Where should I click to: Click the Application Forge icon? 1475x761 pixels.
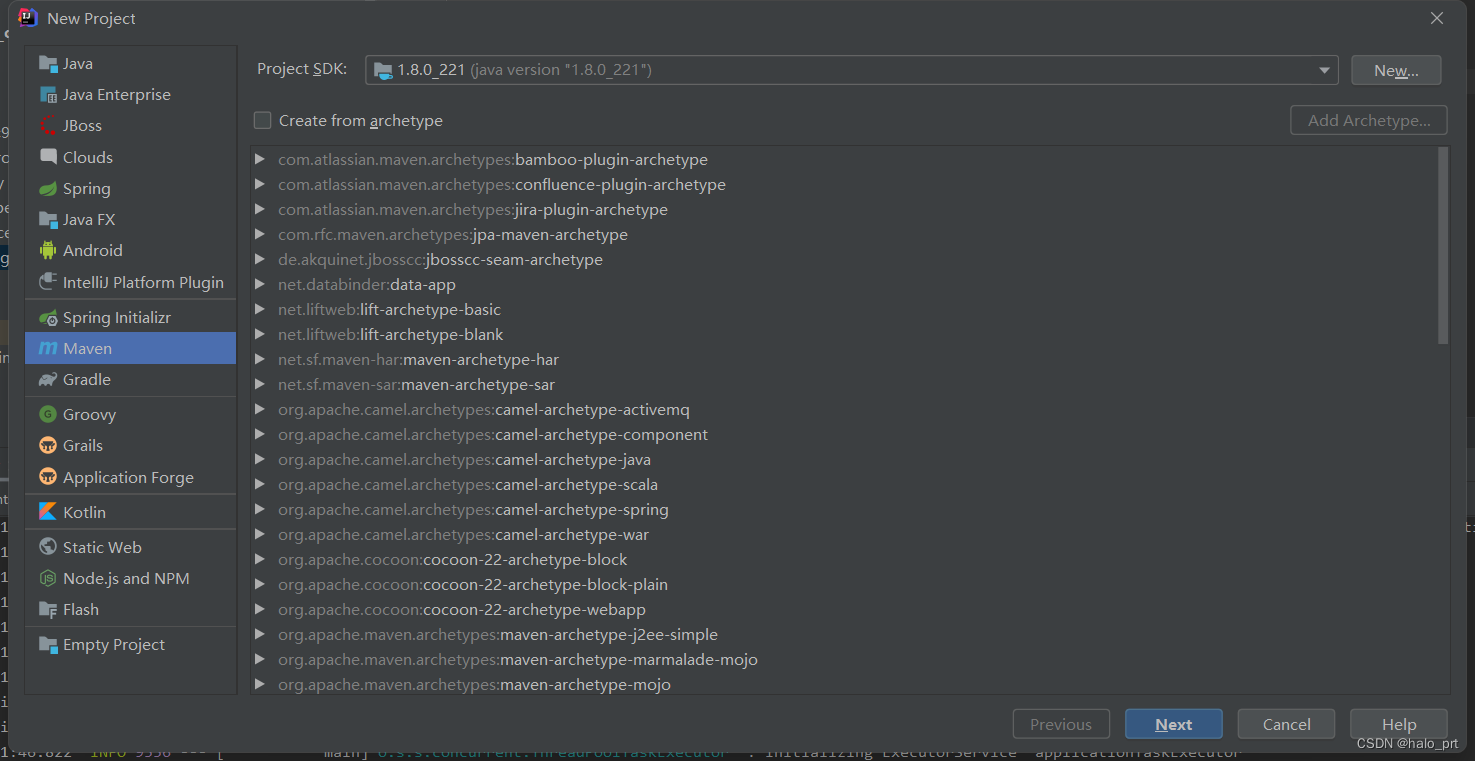(48, 478)
